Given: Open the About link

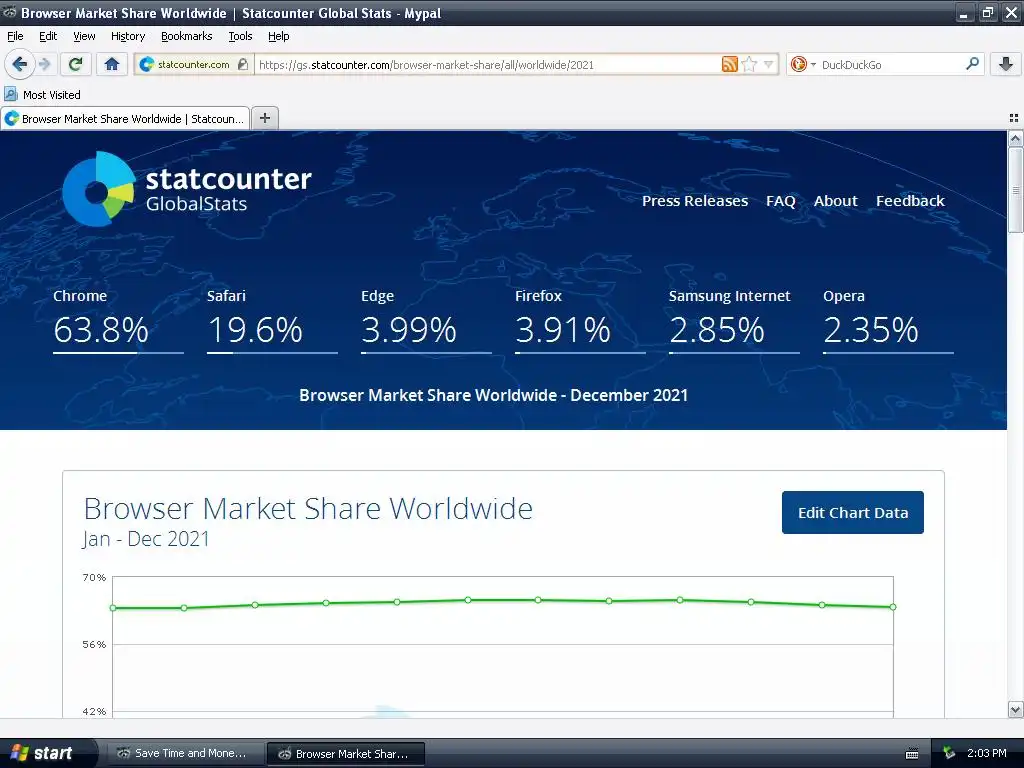Looking at the screenshot, I should click(x=835, y=201).
